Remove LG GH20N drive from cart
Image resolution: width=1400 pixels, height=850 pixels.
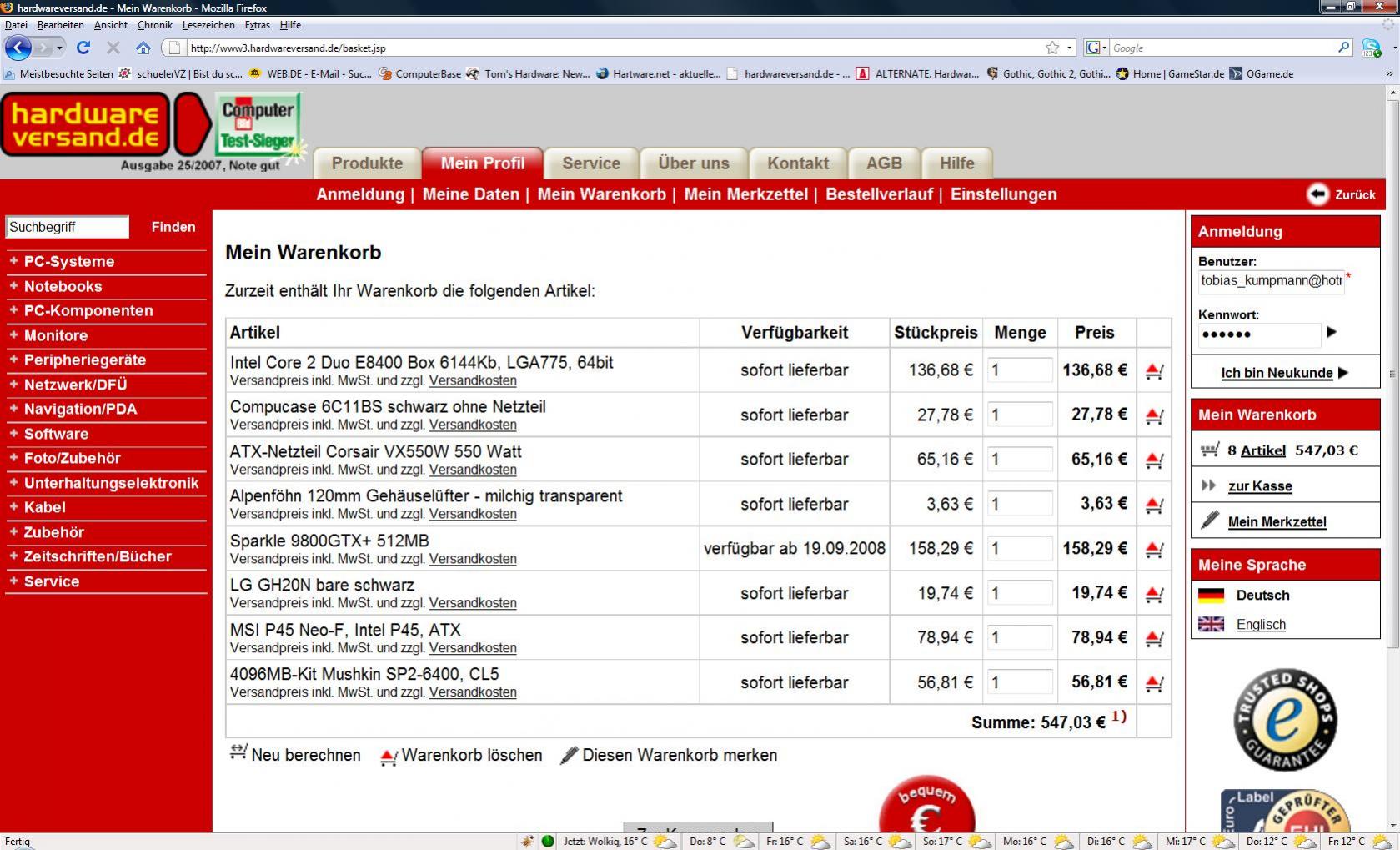(x=1154, y=594)
